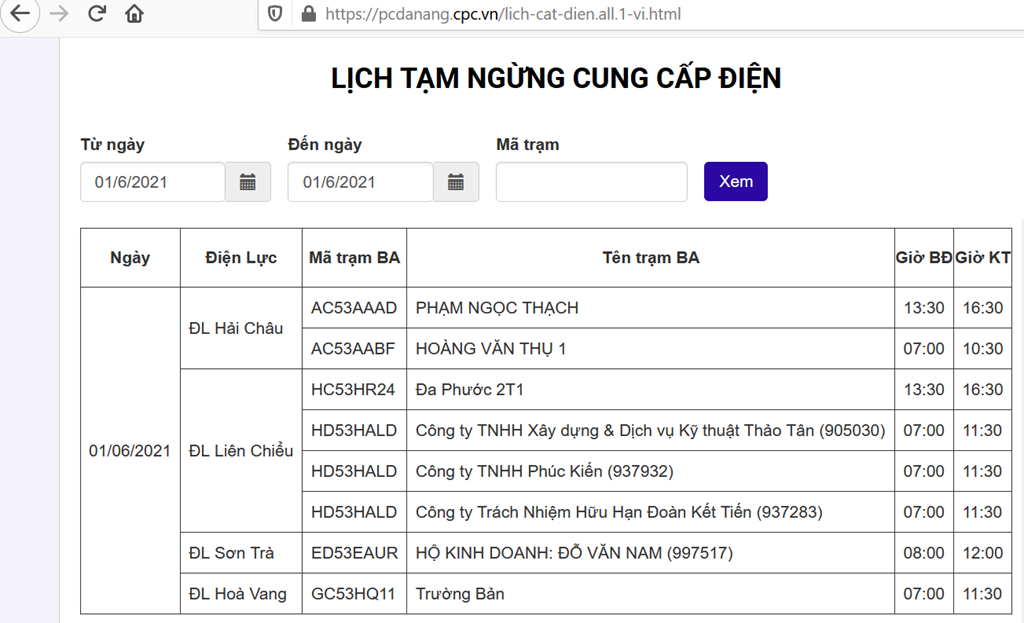Click station code ED53EAUR
This screenshot has width=1024, height=623.
tap(354, 552)
